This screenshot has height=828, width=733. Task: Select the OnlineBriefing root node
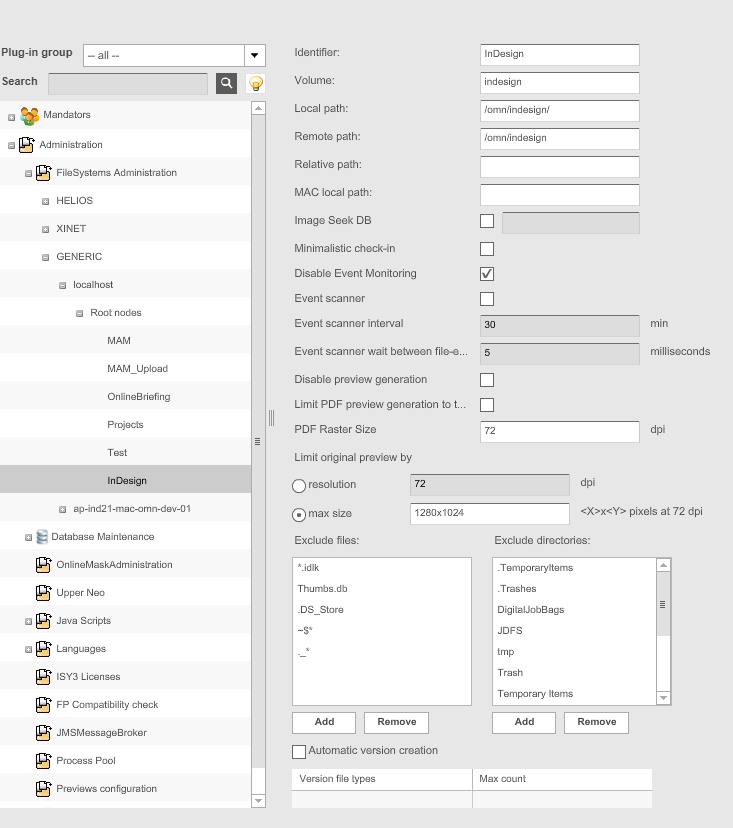point(139,397)
